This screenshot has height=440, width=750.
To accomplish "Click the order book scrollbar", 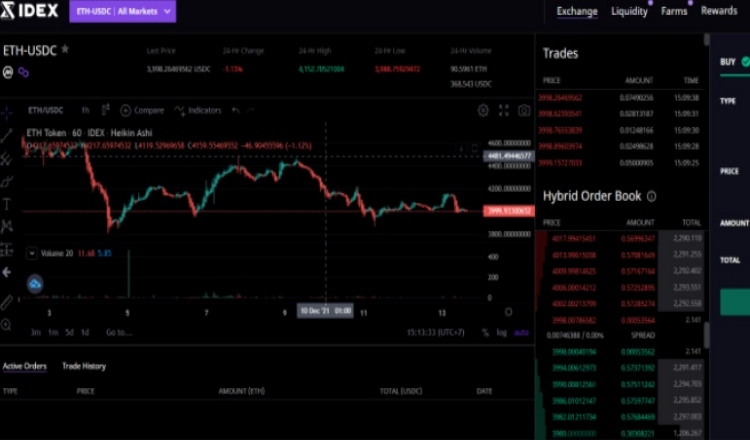I will (x=706, y=335).
